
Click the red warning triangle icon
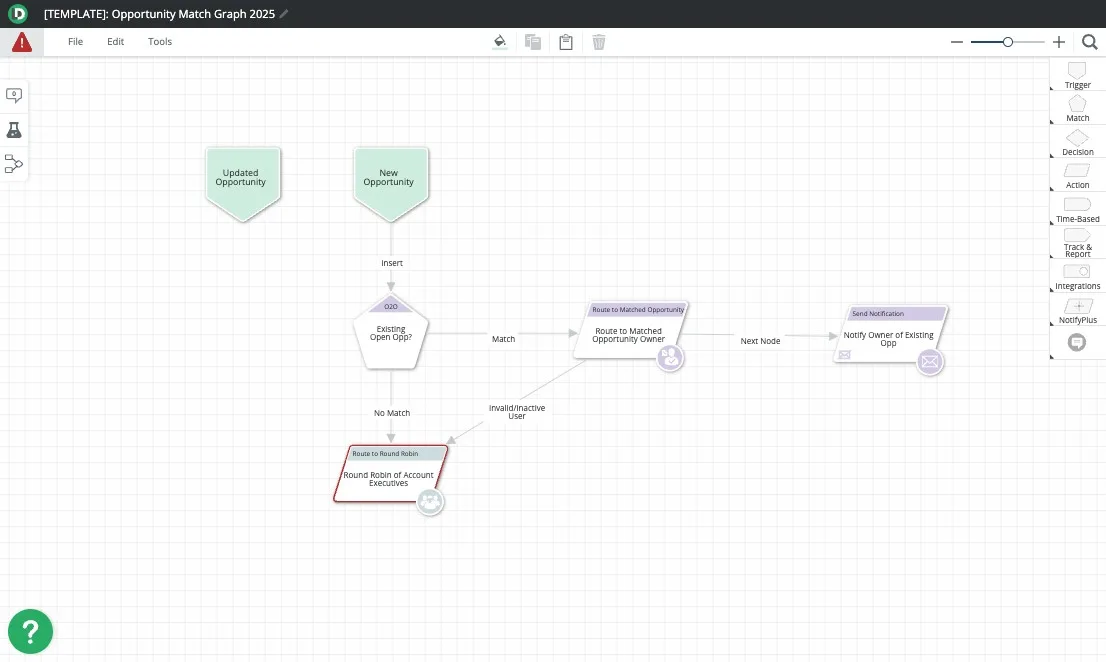(21, 42)
